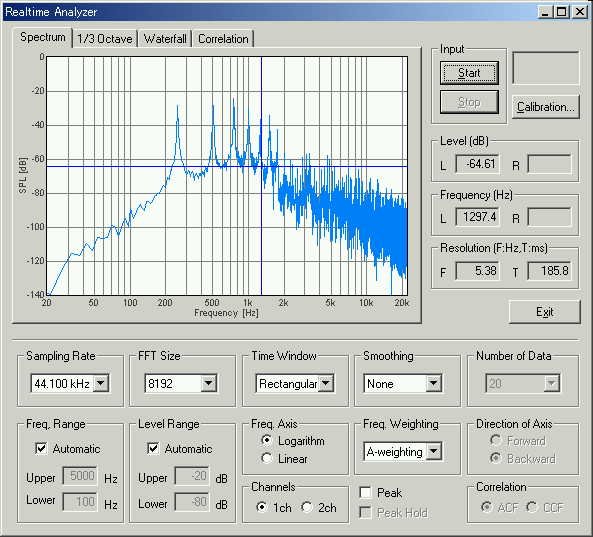This screenshot has height=537, width=593.
Task: Click the Start input button
Action: point(469,73)
